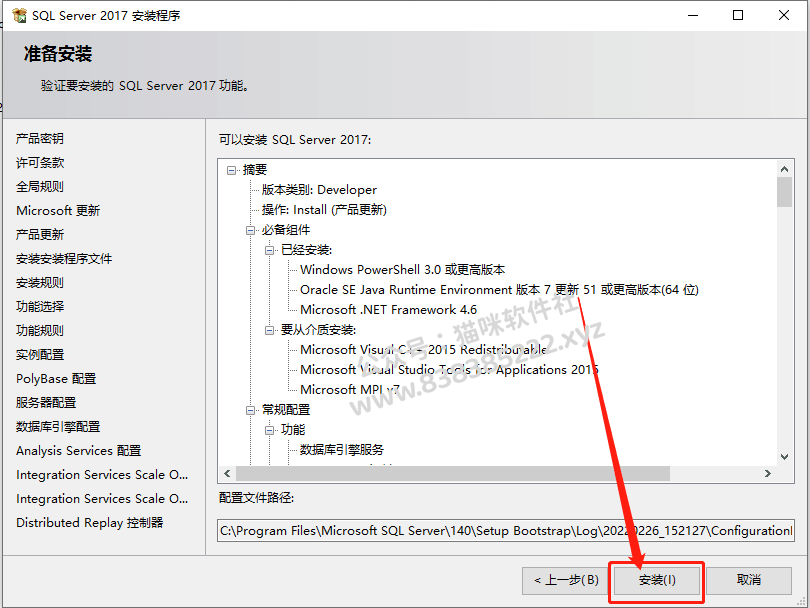Select Microsoft .NET Framework 4.6 row
810x608 pixels.
[388, 310]
